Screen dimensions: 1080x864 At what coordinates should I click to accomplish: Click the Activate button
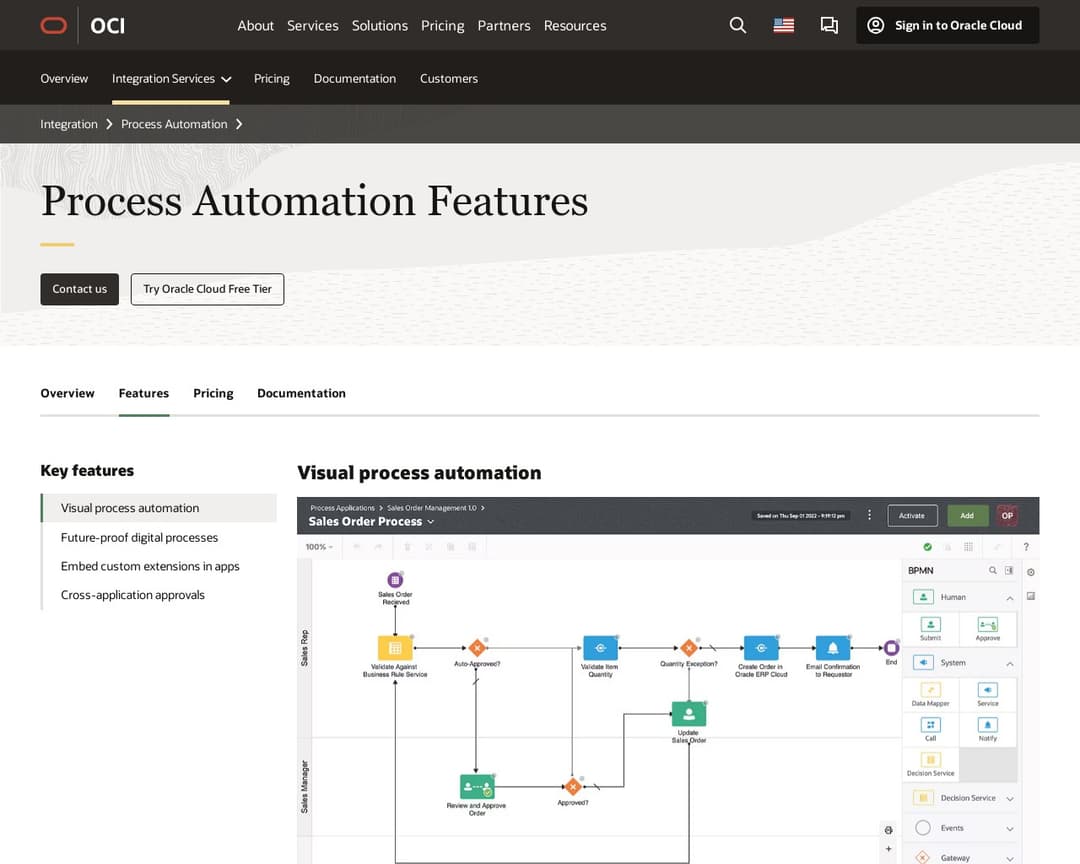point(912,515)
